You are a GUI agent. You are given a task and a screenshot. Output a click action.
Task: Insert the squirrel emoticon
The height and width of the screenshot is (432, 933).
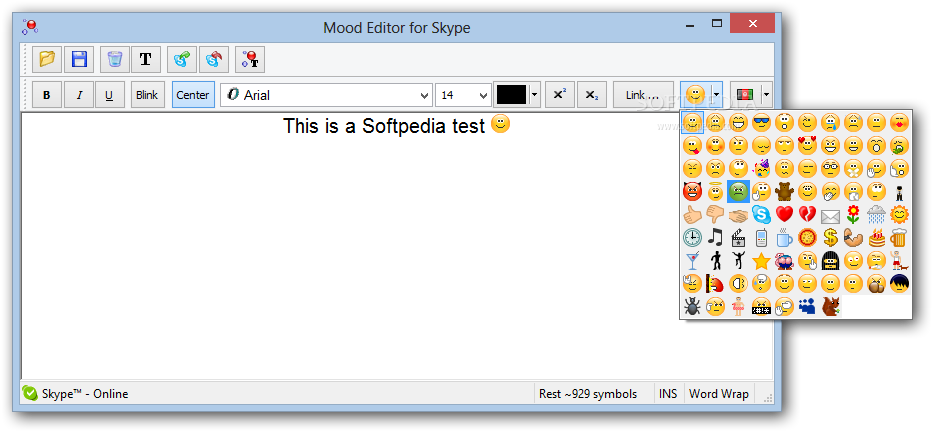830,306
